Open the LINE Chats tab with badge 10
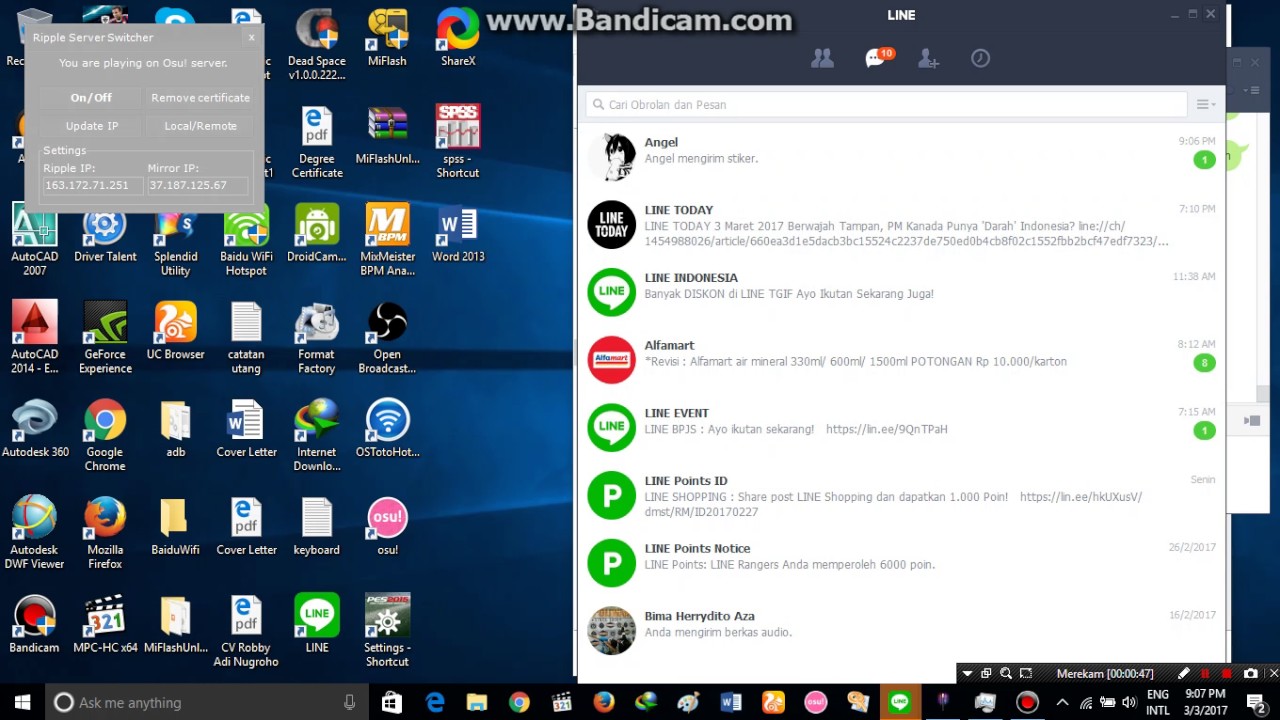This screenshot has width=1280, height=720. coord(878,58)
